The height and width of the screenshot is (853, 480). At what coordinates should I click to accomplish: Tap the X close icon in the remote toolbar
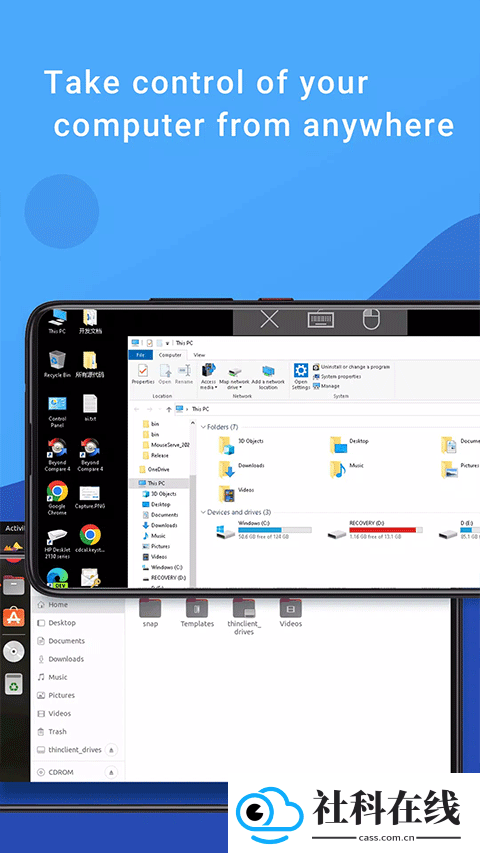pos(269,319)
